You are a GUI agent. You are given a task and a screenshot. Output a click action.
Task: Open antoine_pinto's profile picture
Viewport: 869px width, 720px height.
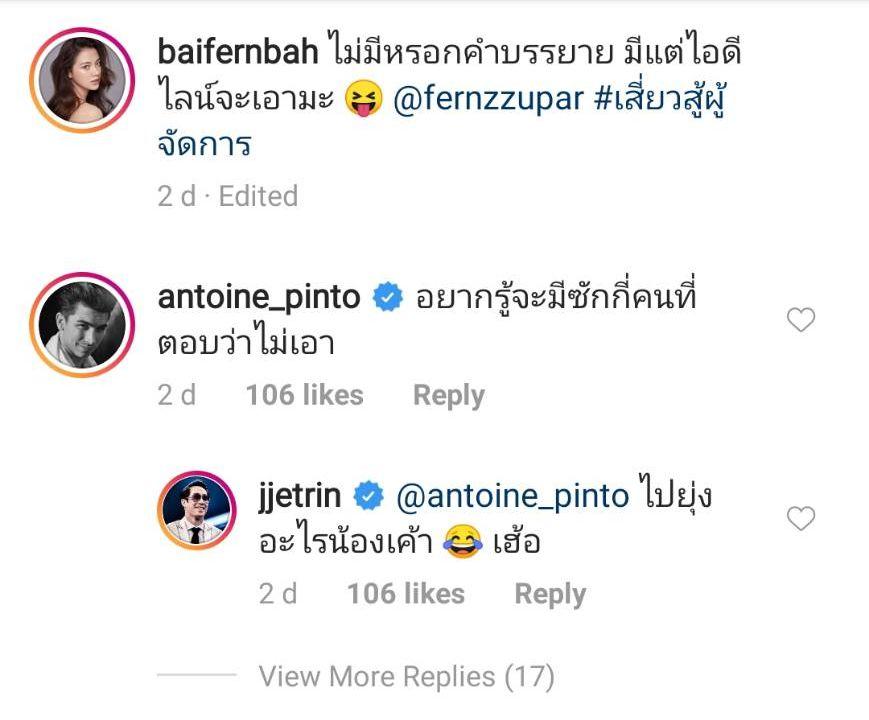[x=82, y=322]
